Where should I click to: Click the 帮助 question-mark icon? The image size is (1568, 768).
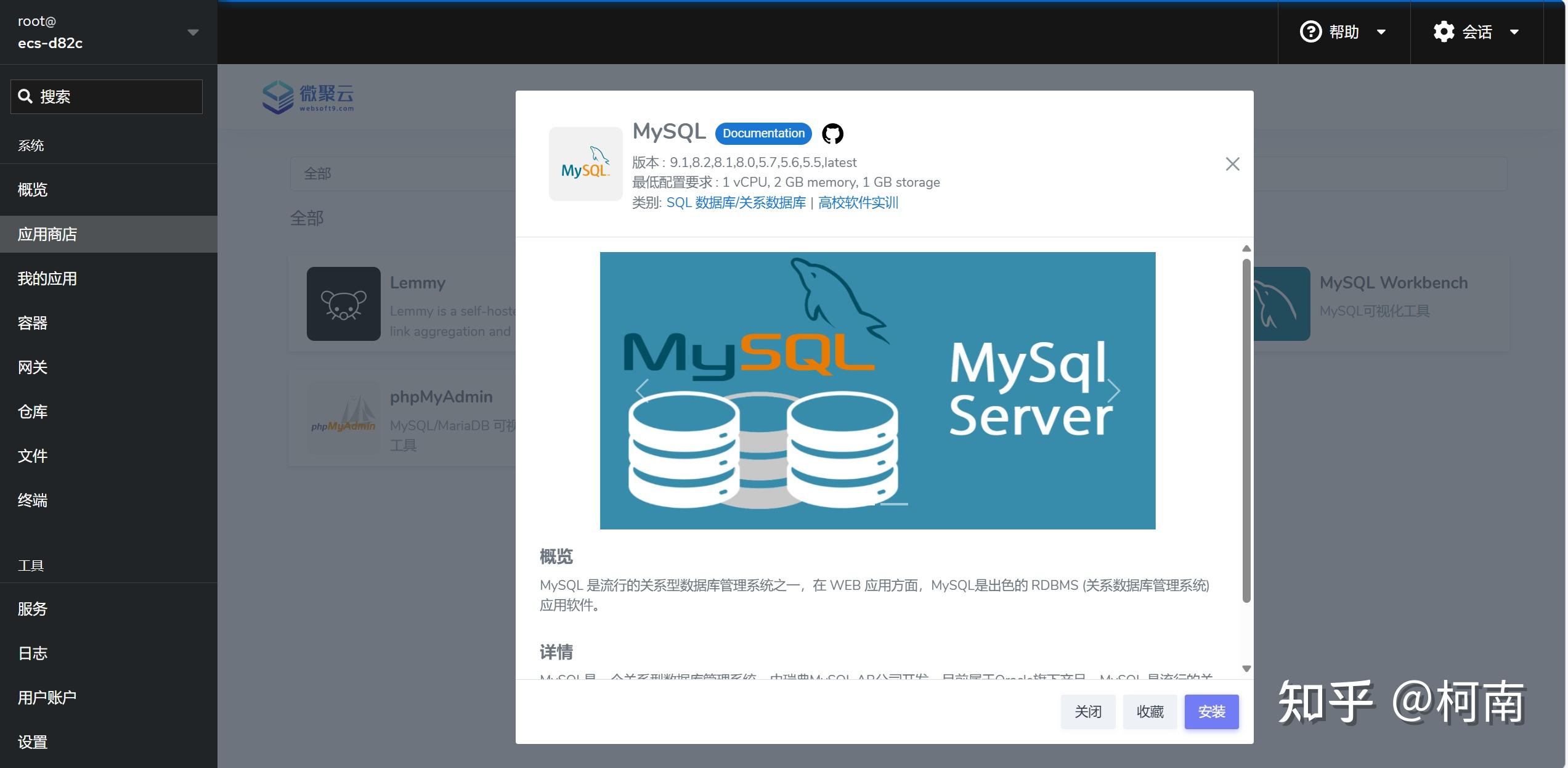(1311, 31)
